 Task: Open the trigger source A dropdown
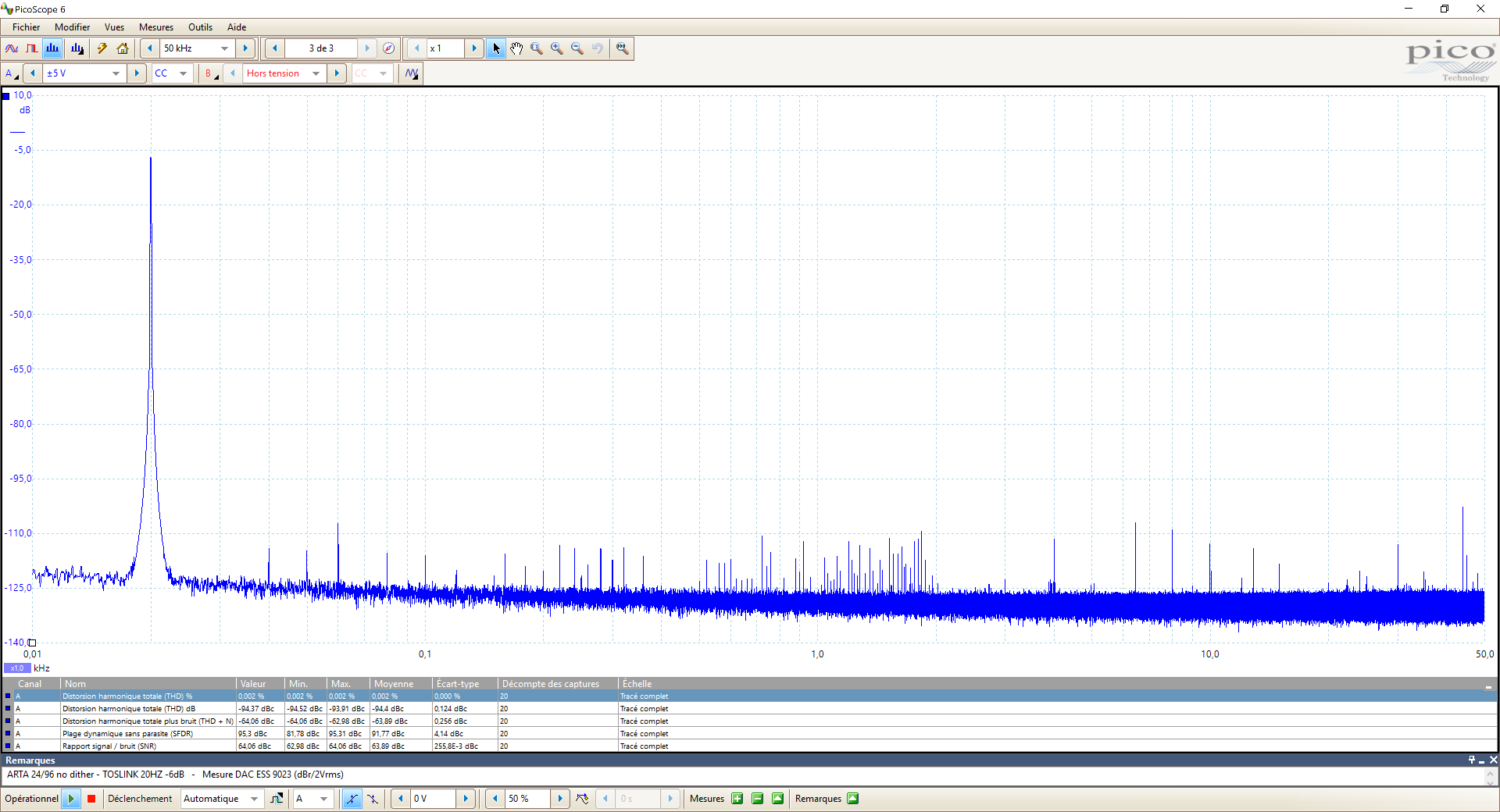[x=323, y=799]
